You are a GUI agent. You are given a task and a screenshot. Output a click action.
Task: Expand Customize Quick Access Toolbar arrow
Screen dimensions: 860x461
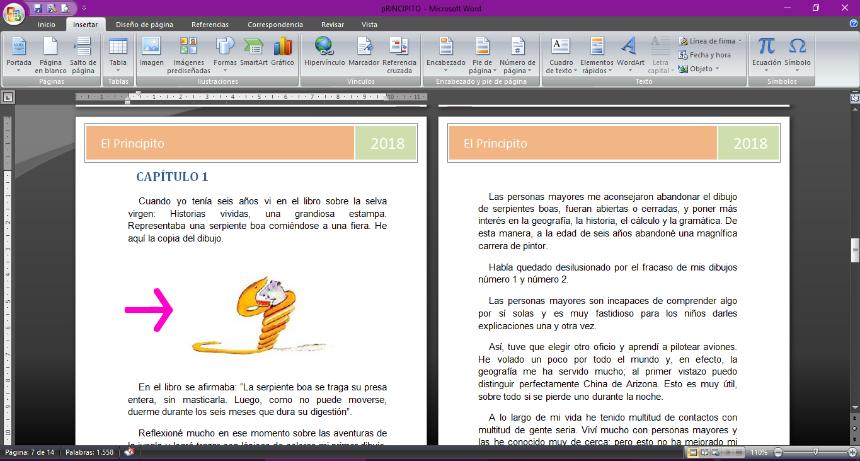click(84, 8)
